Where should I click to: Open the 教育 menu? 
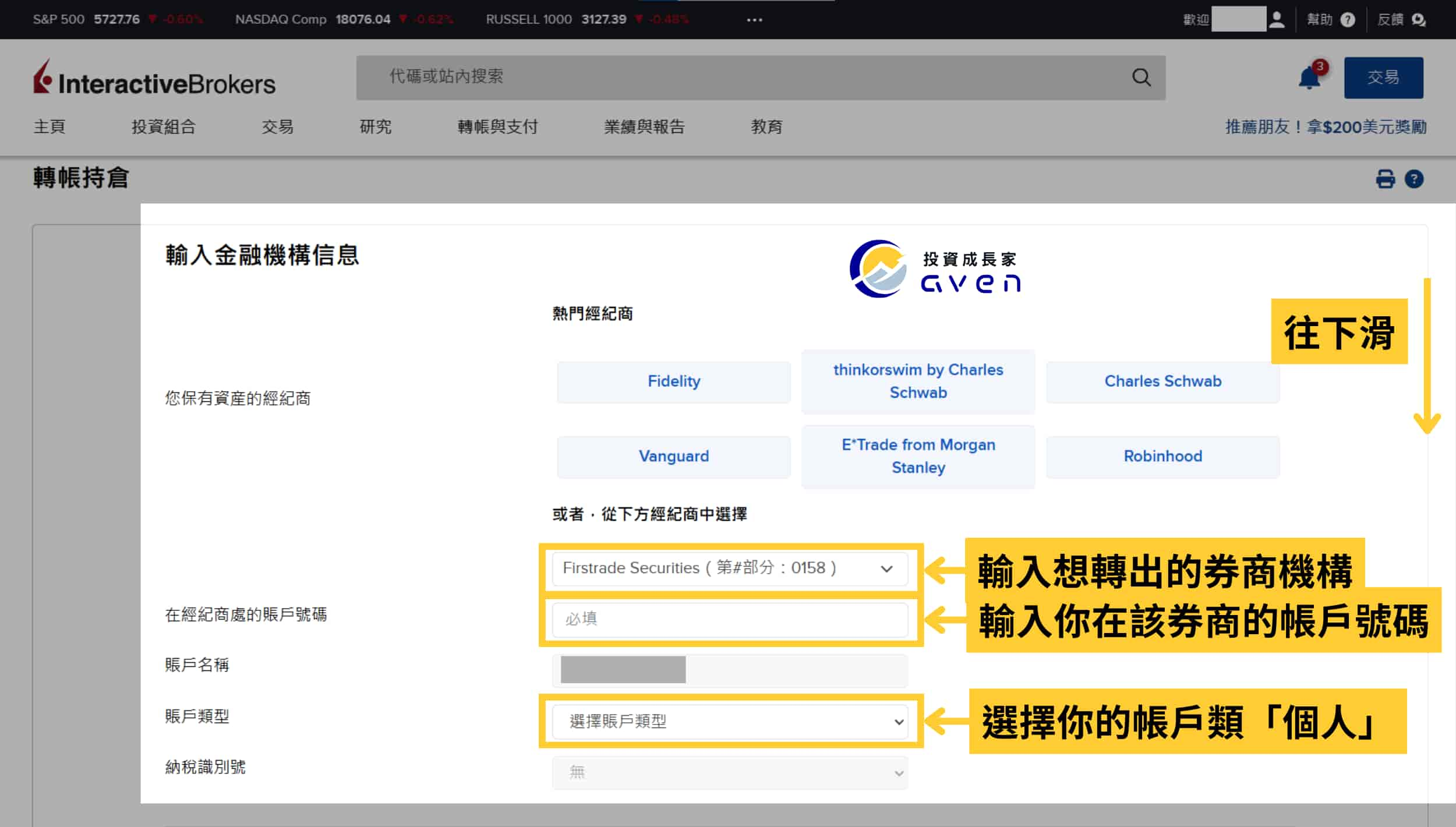766,127
